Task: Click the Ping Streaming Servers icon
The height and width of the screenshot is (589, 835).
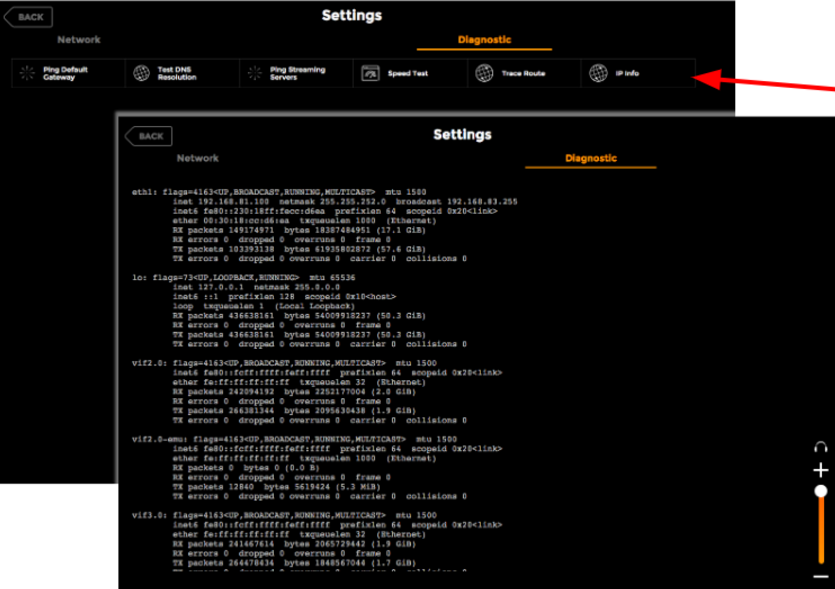Action: coord(255,73)
